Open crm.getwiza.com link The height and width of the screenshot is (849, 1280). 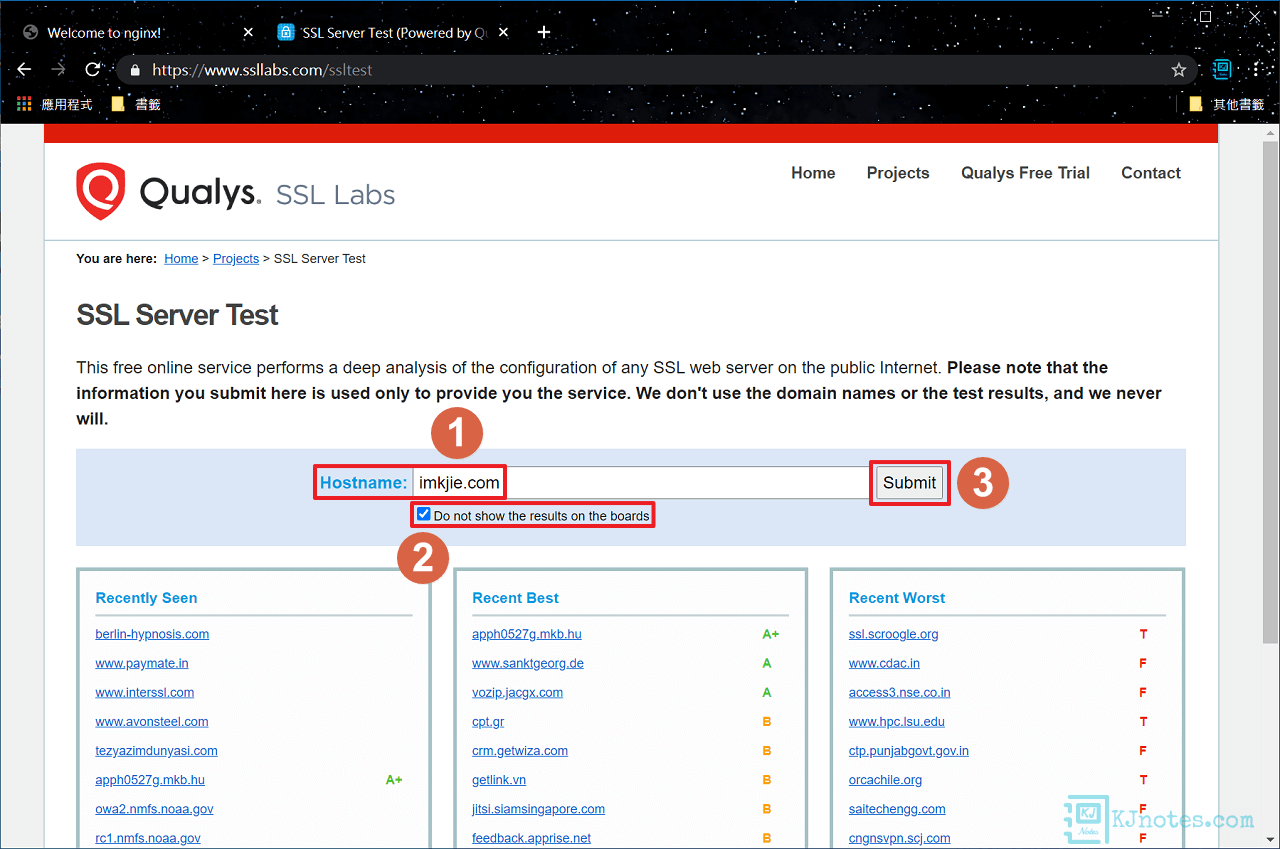[x=520, y=750]
